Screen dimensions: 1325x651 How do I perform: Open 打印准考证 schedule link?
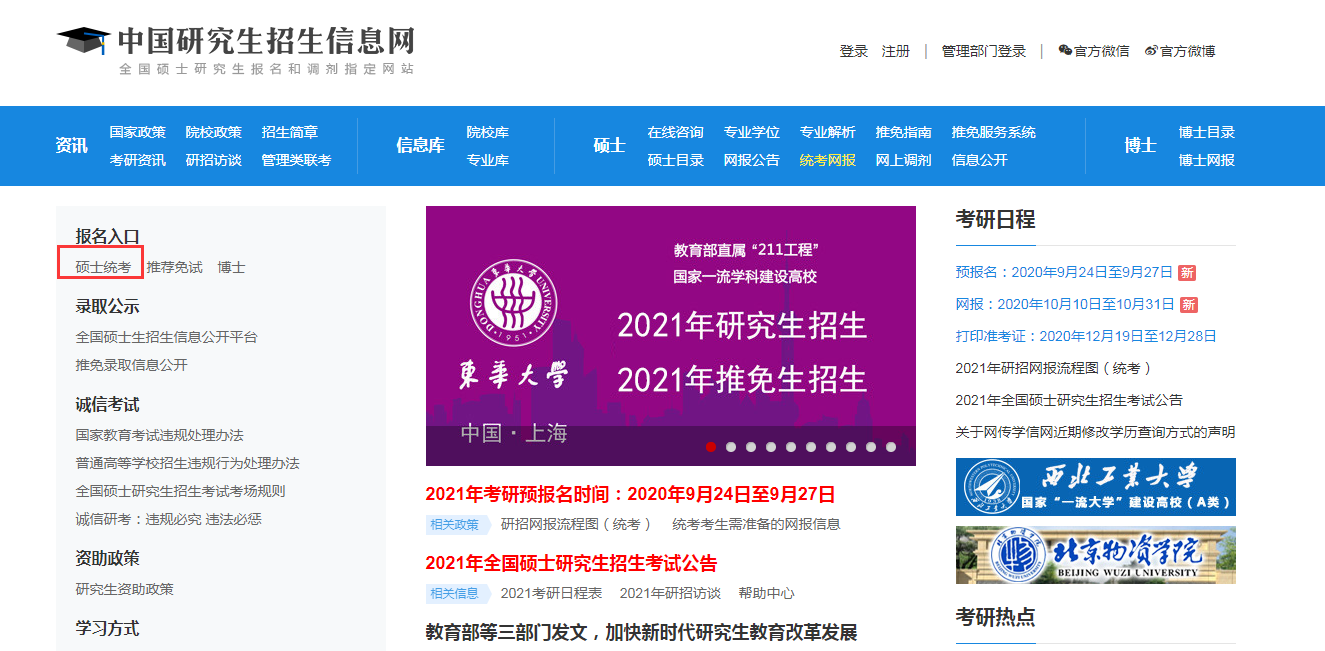(1086, 336)
